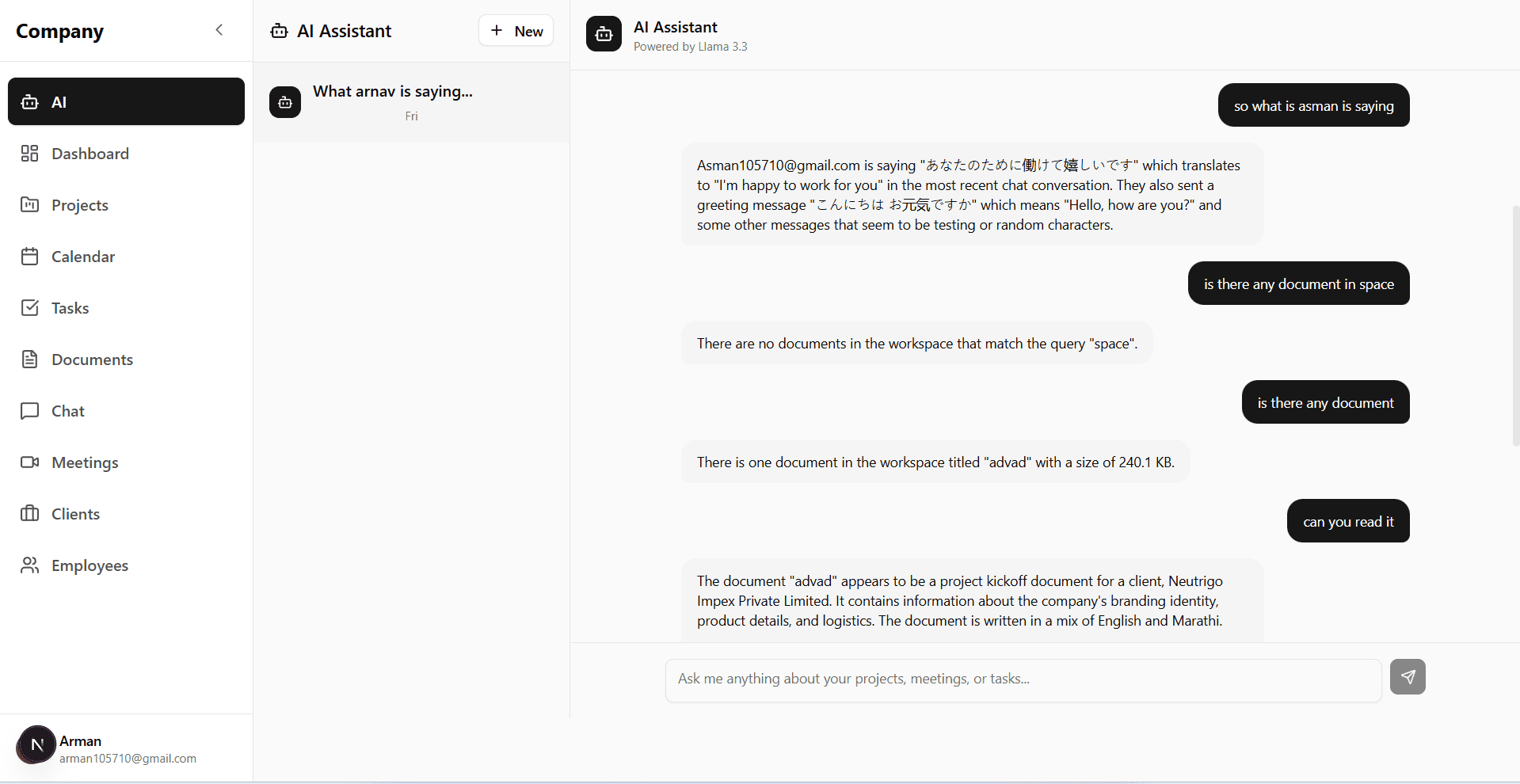Select the Tasks checkmark icon

click(29, 307)
